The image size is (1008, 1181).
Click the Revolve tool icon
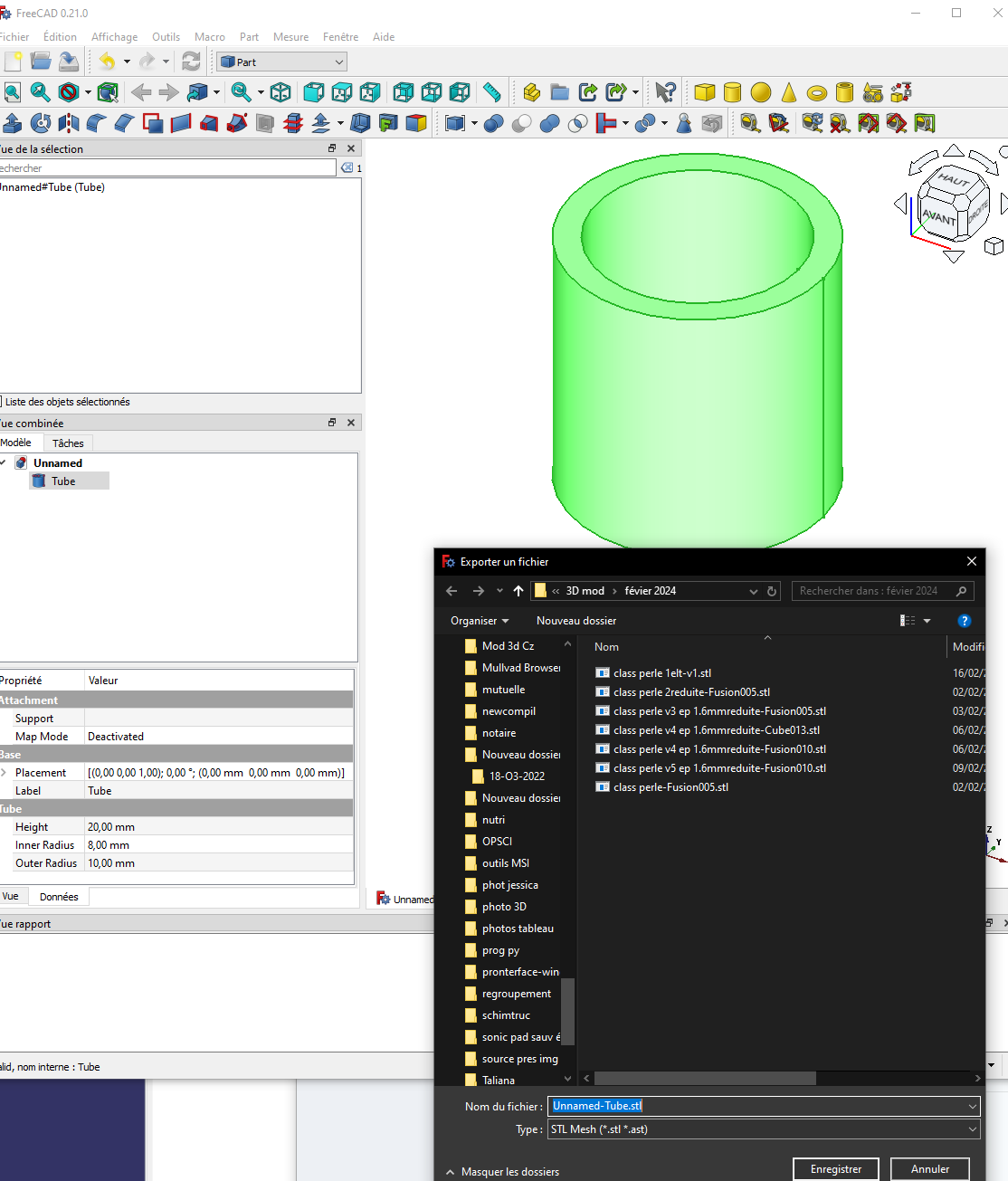(41, 123)
